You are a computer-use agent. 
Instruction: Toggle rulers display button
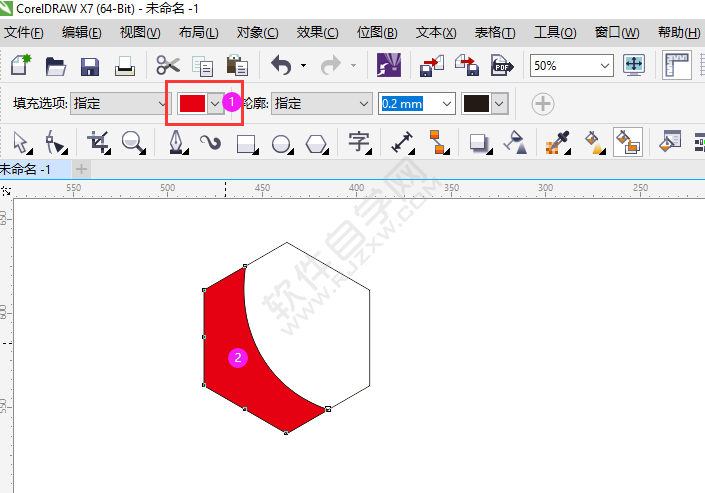coord(676,66)
